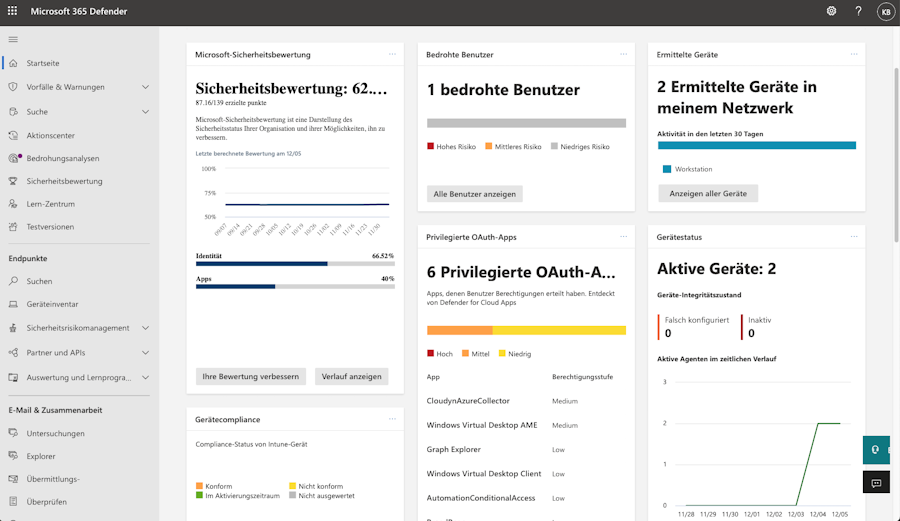
Task: Expand Sicherheitsrisikomanagement chevron
Action: coord(145,328)
